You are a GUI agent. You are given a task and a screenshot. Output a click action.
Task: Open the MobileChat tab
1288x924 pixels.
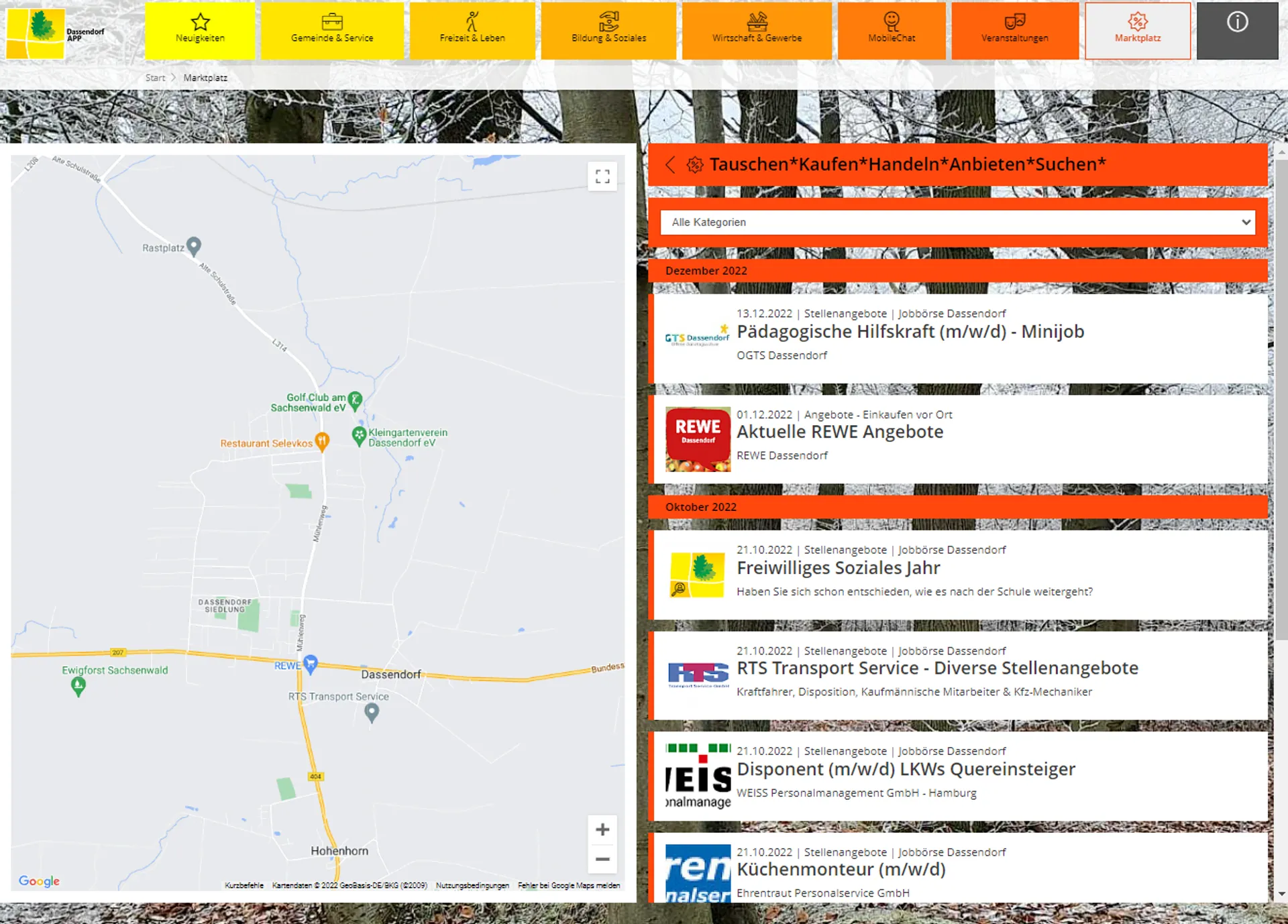pos(892,30)
